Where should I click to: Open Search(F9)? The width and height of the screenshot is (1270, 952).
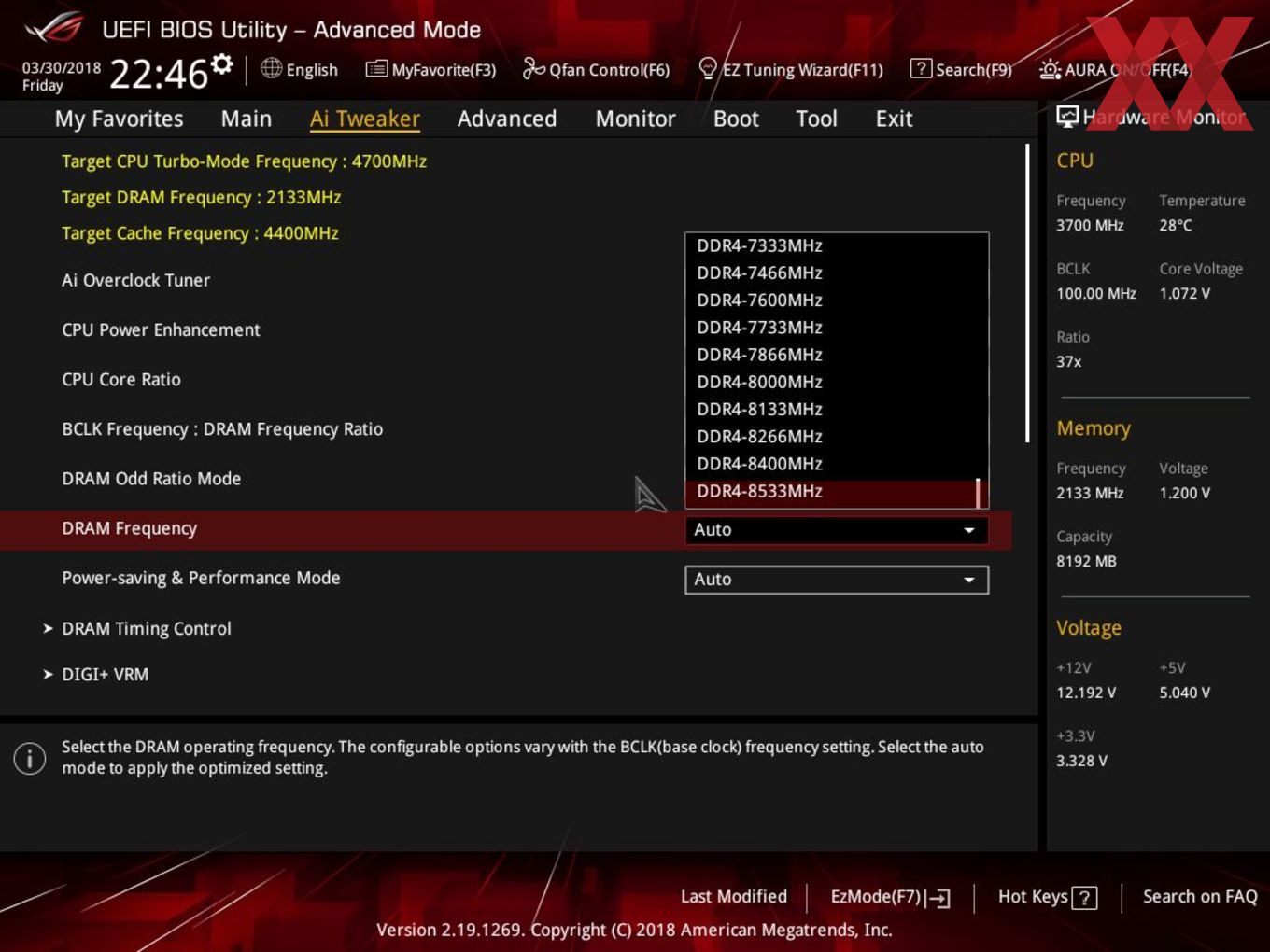(x=961, y=70)
